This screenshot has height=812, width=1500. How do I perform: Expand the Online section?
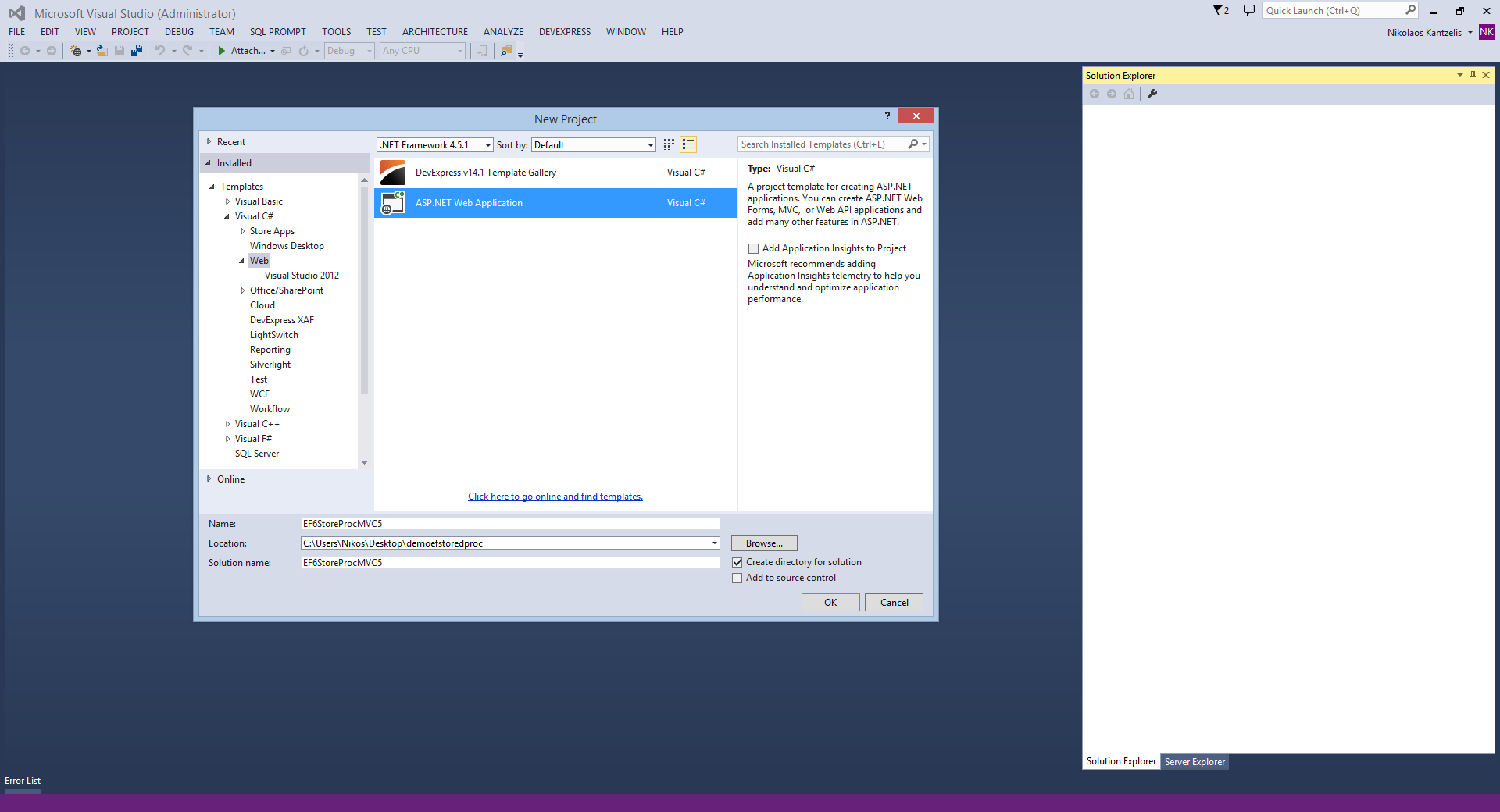pyautogui.click(x=209, y=479)
